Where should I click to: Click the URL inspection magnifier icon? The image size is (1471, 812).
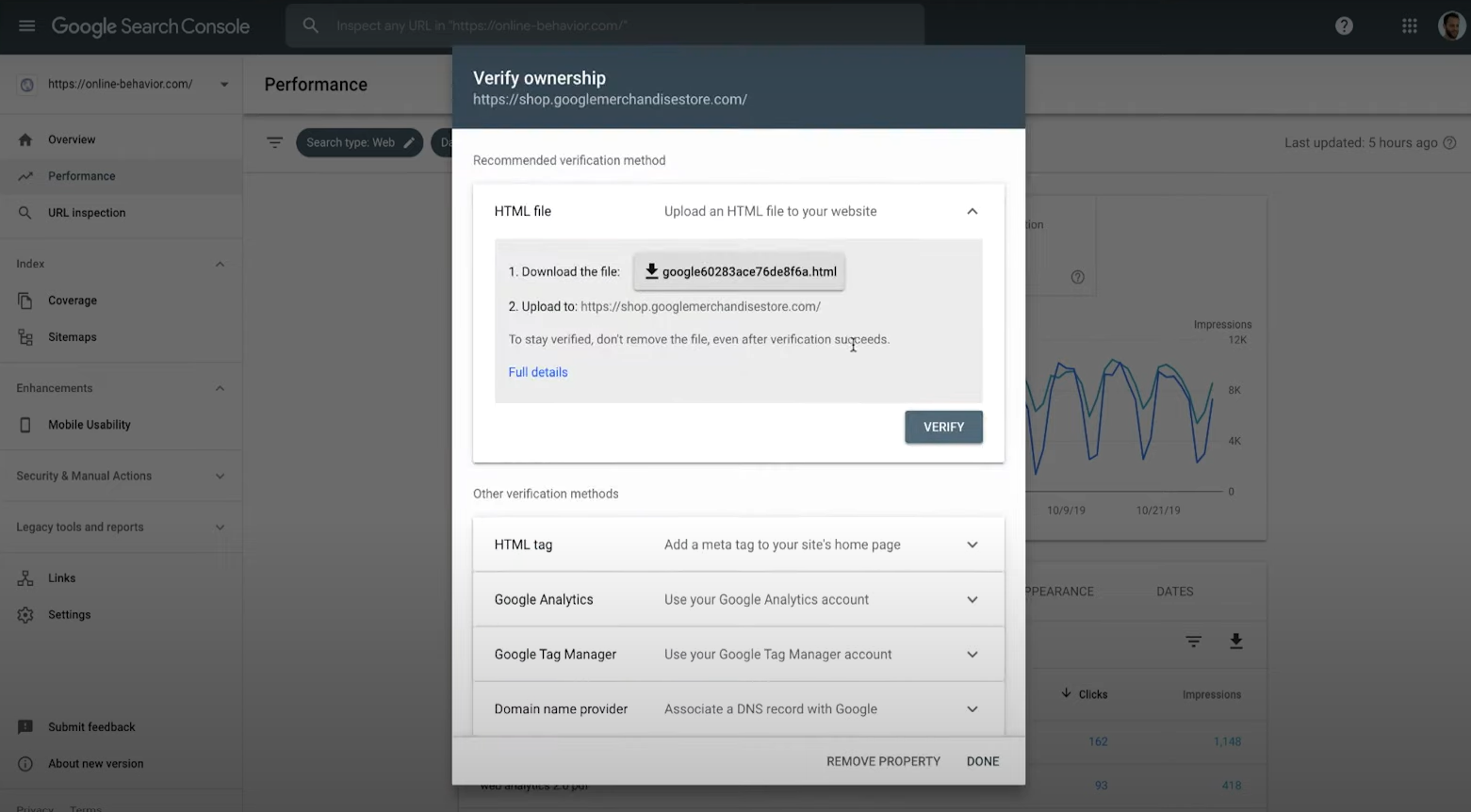pyautogui.click(x=25, y=213)
